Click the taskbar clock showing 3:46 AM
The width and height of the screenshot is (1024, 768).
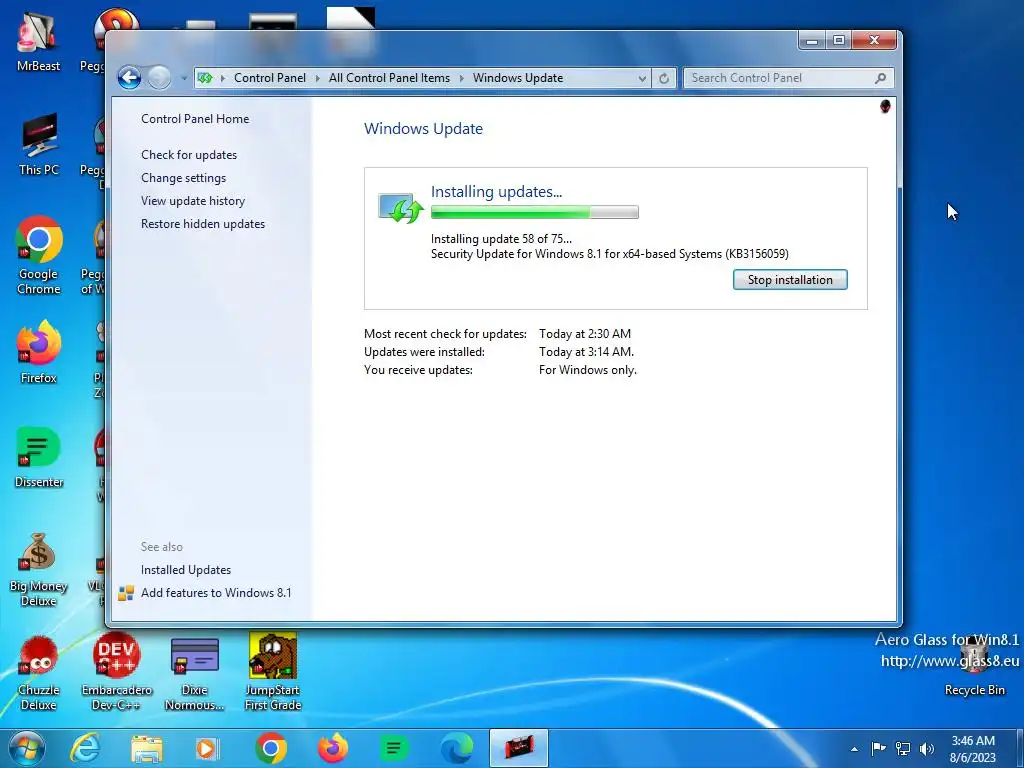973,749
